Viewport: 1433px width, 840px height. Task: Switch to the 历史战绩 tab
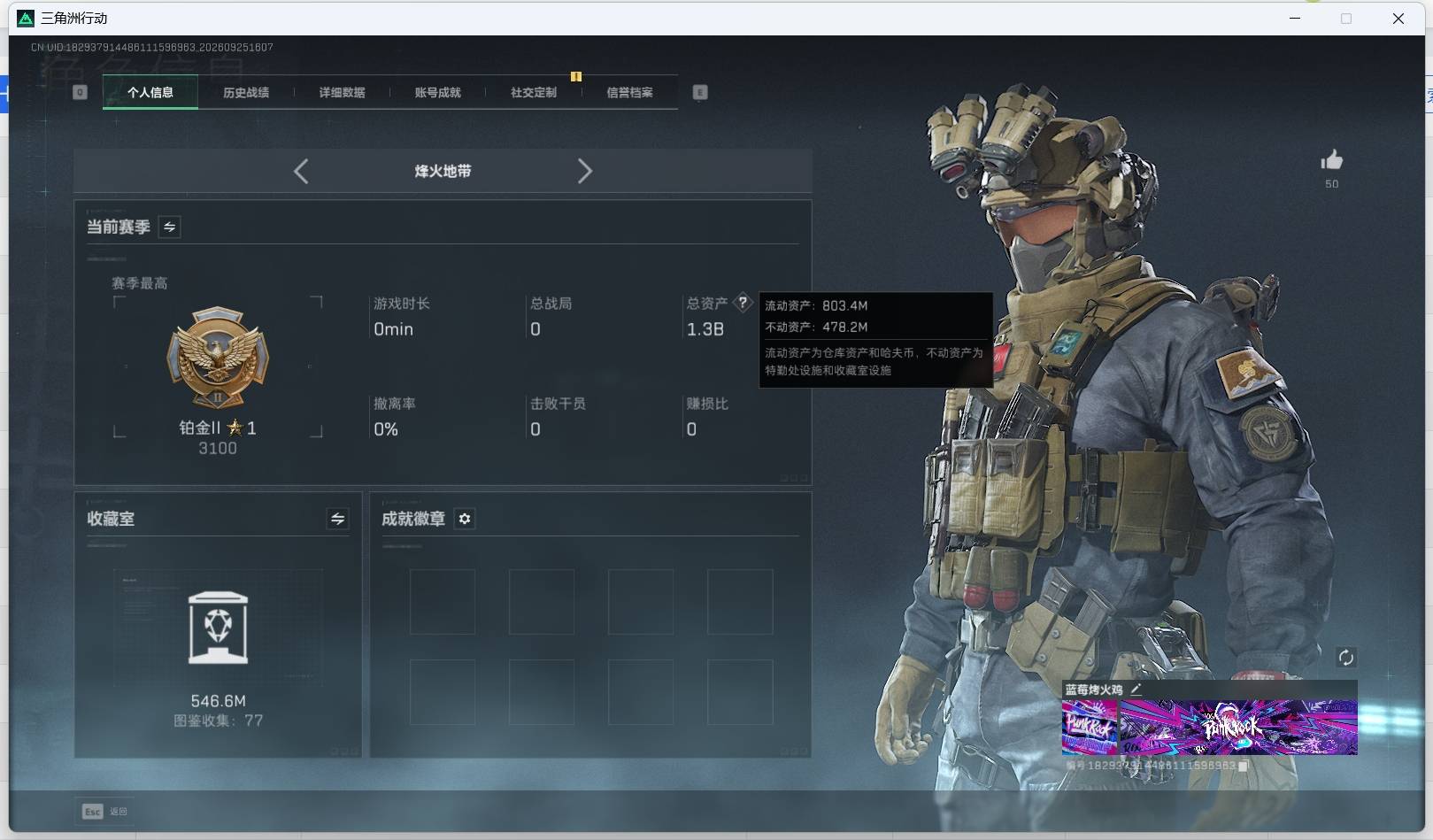click(x=246, y=93)
